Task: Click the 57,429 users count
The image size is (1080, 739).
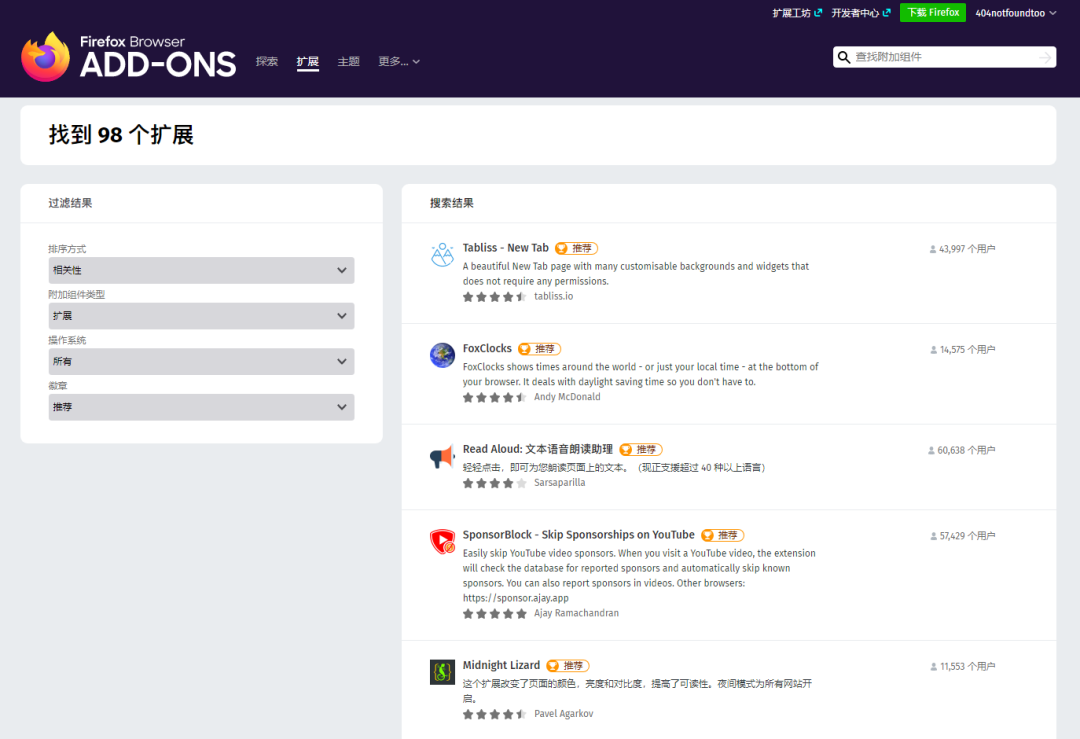Action: point(963,536)
